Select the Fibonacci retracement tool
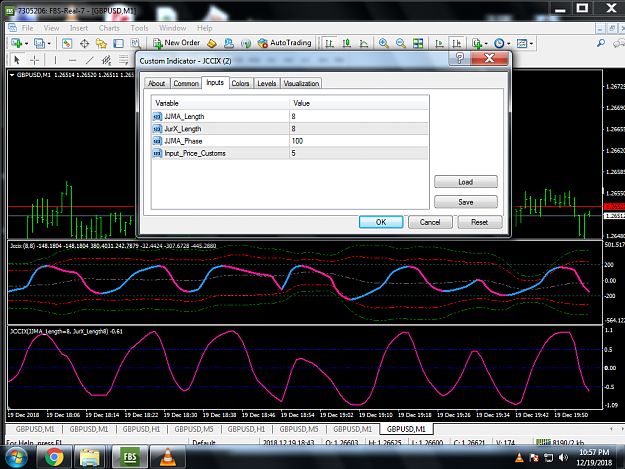Screen dimensions: 625x469 click(124, 60)
